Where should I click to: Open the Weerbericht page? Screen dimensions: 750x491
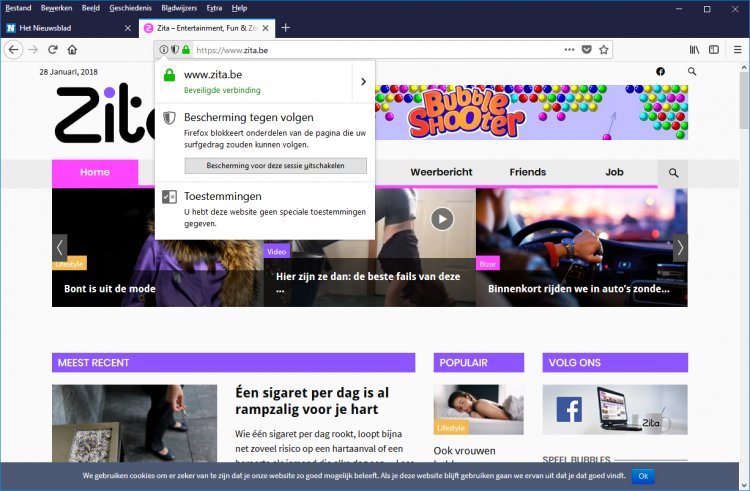click(x=441, y=172)
